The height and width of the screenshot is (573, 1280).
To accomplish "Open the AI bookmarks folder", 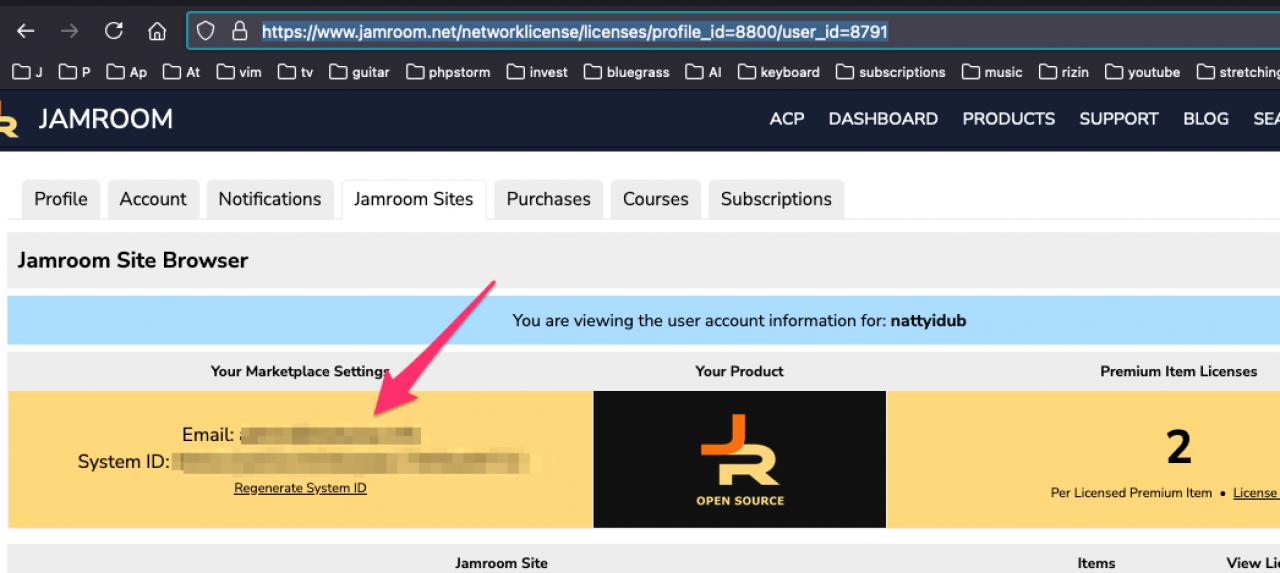I will click(x=704, y=72).
